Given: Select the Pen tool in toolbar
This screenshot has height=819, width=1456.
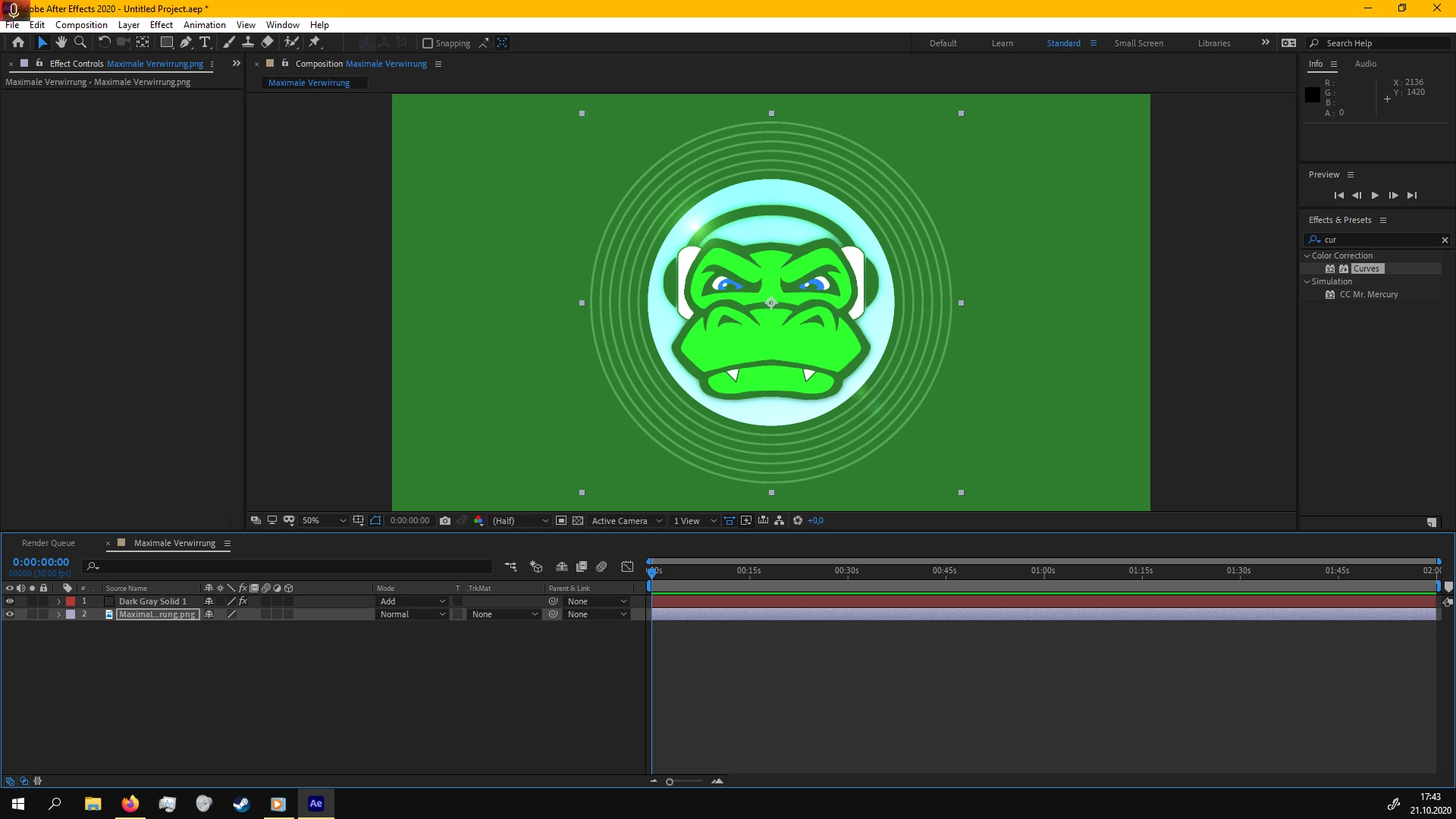Looking at the screenshot, I should 186,42.
